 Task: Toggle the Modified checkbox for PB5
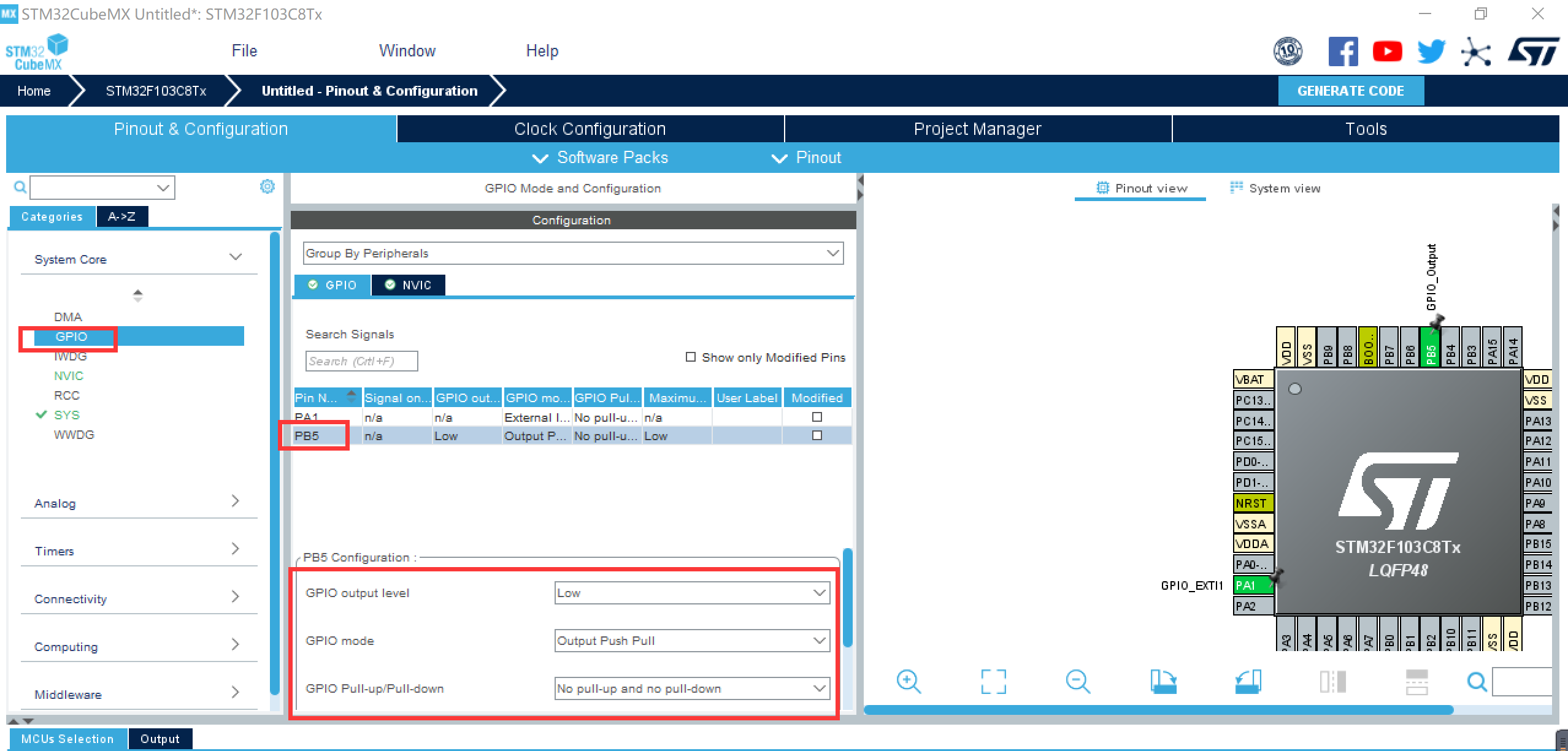point(817,435)
